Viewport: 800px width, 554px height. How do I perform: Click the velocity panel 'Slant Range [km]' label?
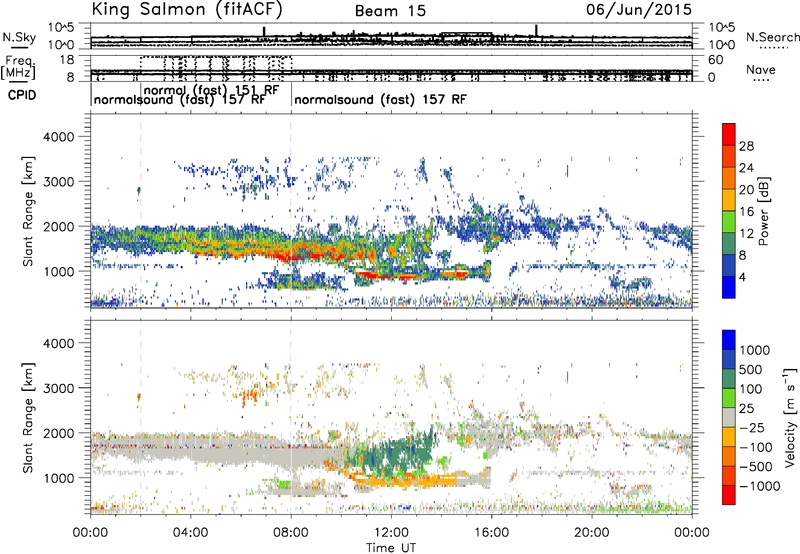coord(28,417)
